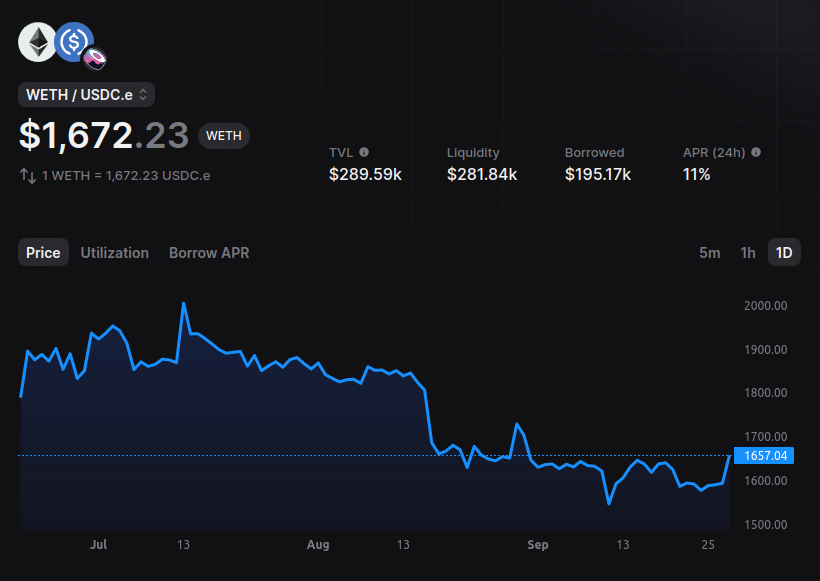Image resolution: width=820 pixels, height=581 pixels.
Task: Click the chevron beside WETH / USDC.e
Action: click(x=143, y=94)
